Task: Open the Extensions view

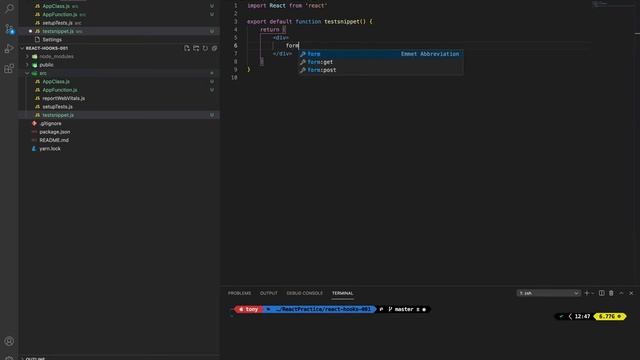Action: (x=9, y=68)
